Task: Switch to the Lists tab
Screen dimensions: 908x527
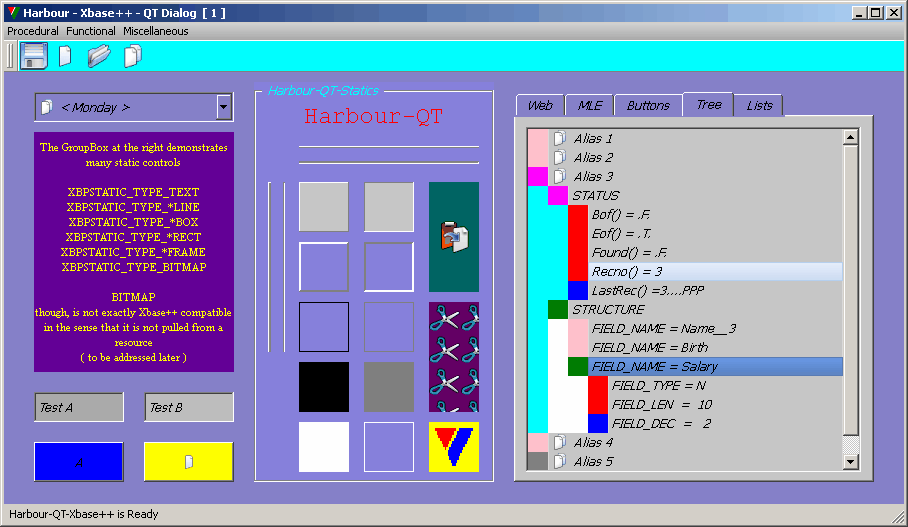Action: click(x=759, y=105)
